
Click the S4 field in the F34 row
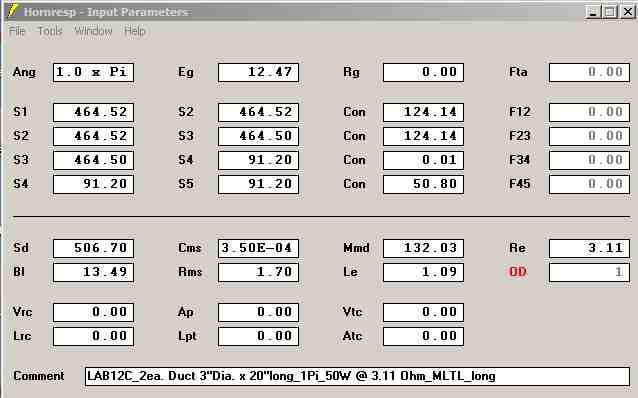point(258,160)
